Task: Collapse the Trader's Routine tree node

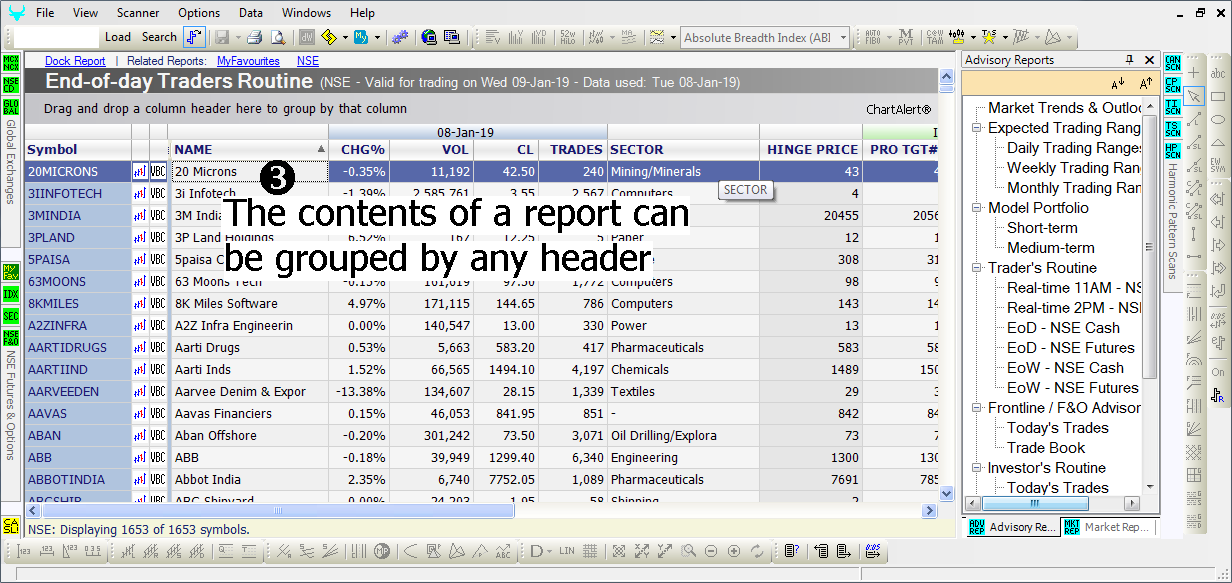Action: (977, 268)
